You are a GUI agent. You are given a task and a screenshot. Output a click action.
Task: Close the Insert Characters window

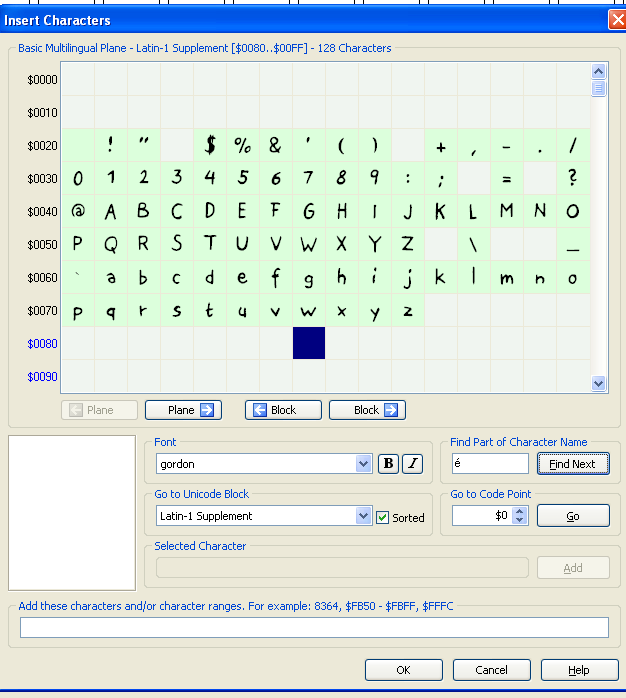[618, 20]
